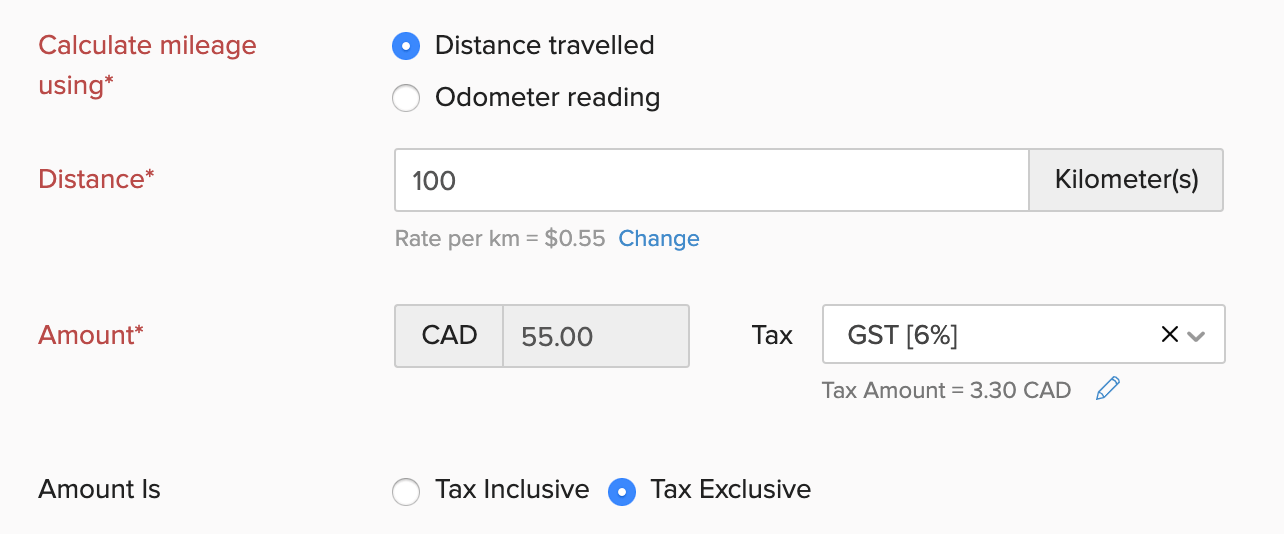The image size is (1284, 534).
Task: Clear the selected GST tax with X icon
Action: pos(1168,335)
